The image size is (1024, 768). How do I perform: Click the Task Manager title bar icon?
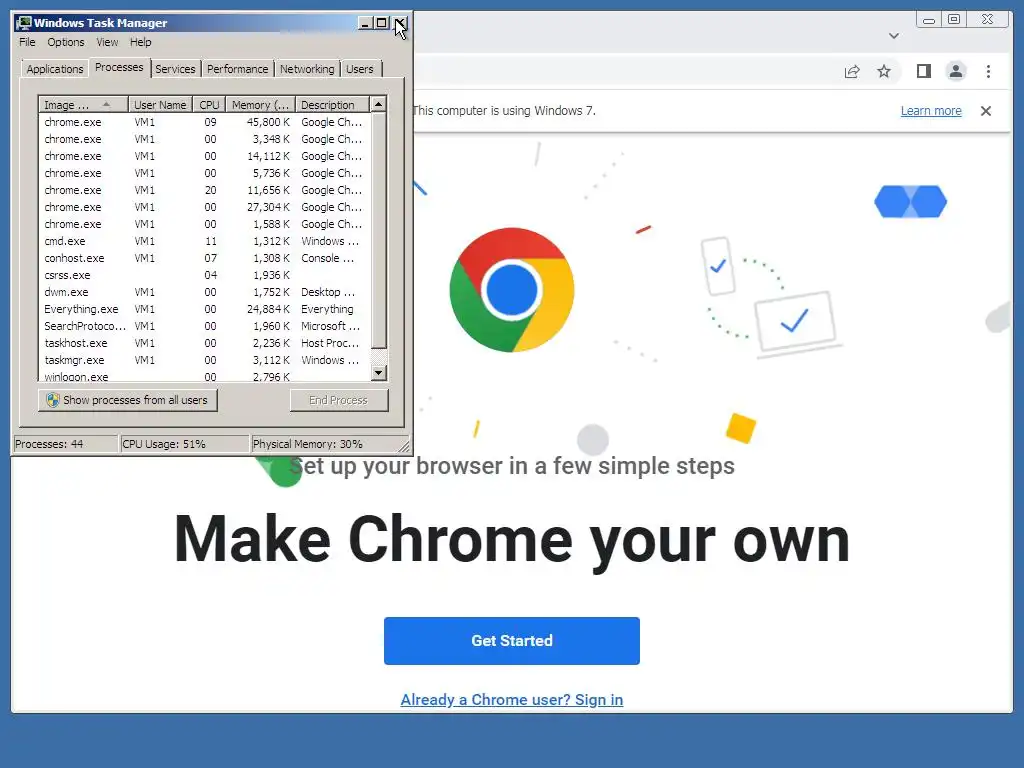tap(24, 23)
